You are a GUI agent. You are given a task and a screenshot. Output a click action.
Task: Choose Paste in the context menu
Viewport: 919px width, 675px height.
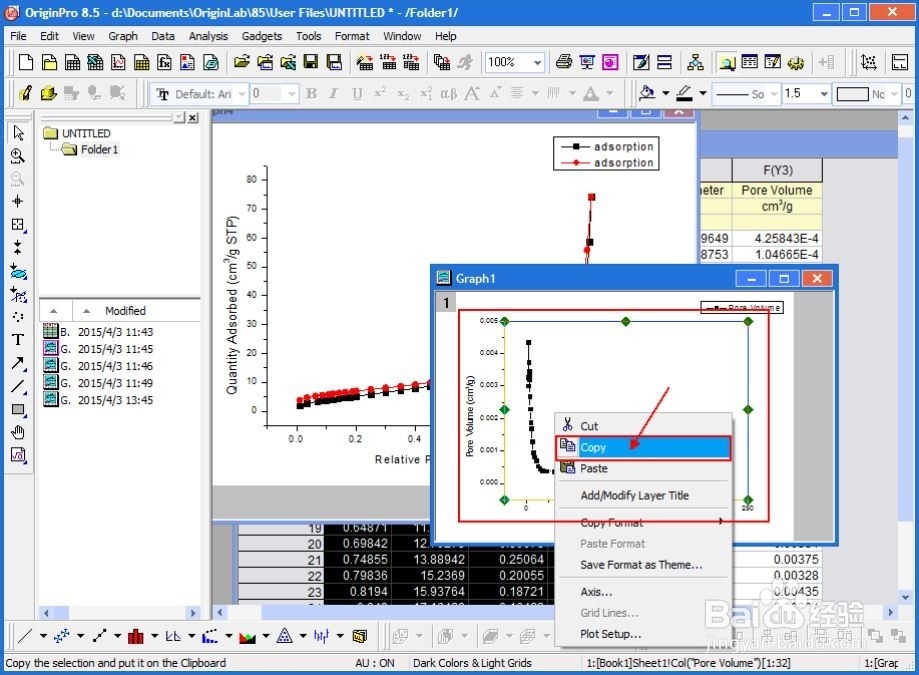pos(643,469)
